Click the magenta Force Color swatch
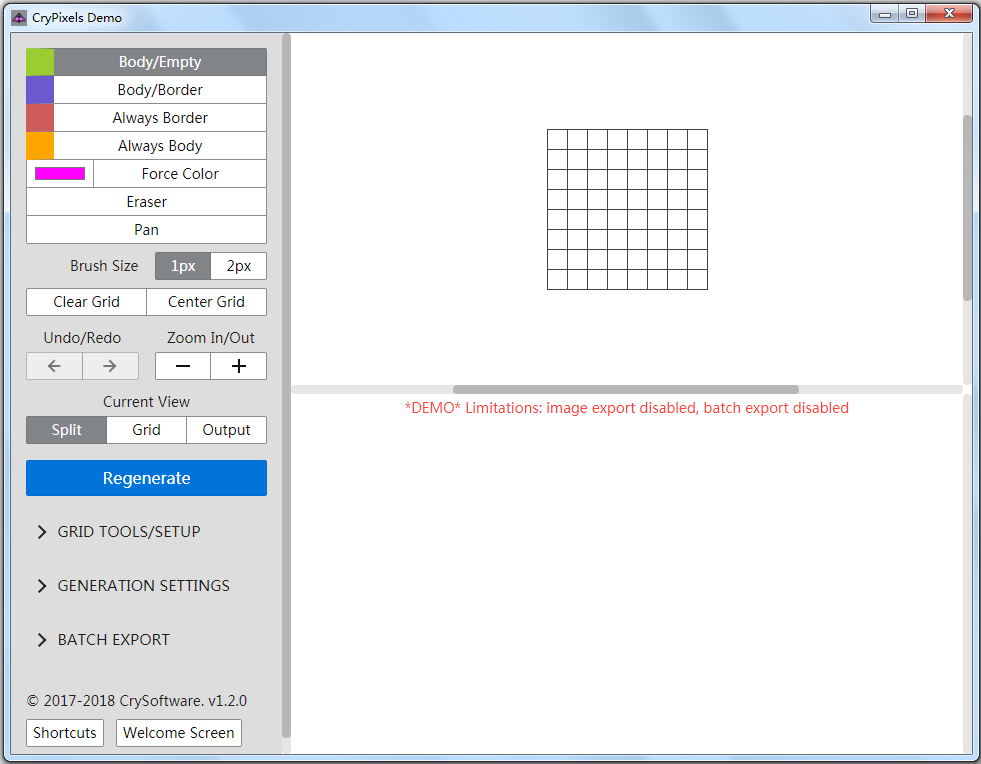Viewport: 981px width, 764px height. (x=58, y=173)
